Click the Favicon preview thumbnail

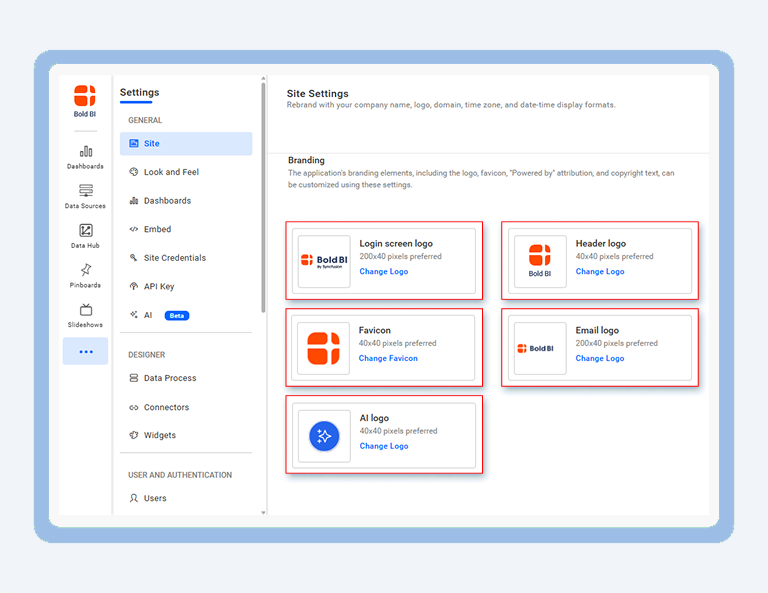coord(323,348)
